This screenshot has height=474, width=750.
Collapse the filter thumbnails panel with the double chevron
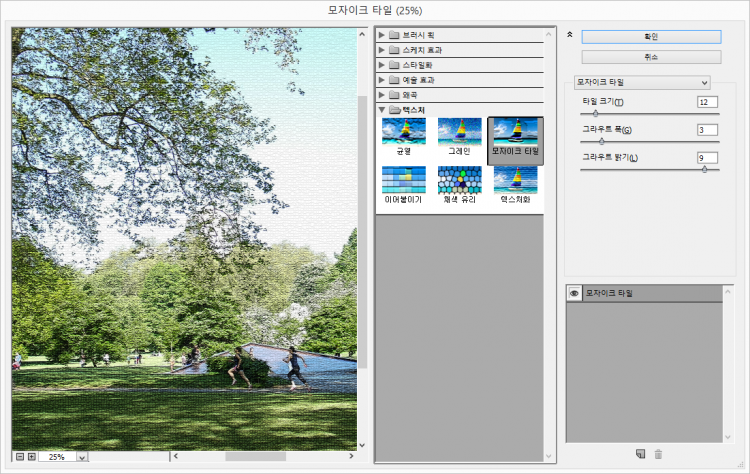[x=569, y=34]
